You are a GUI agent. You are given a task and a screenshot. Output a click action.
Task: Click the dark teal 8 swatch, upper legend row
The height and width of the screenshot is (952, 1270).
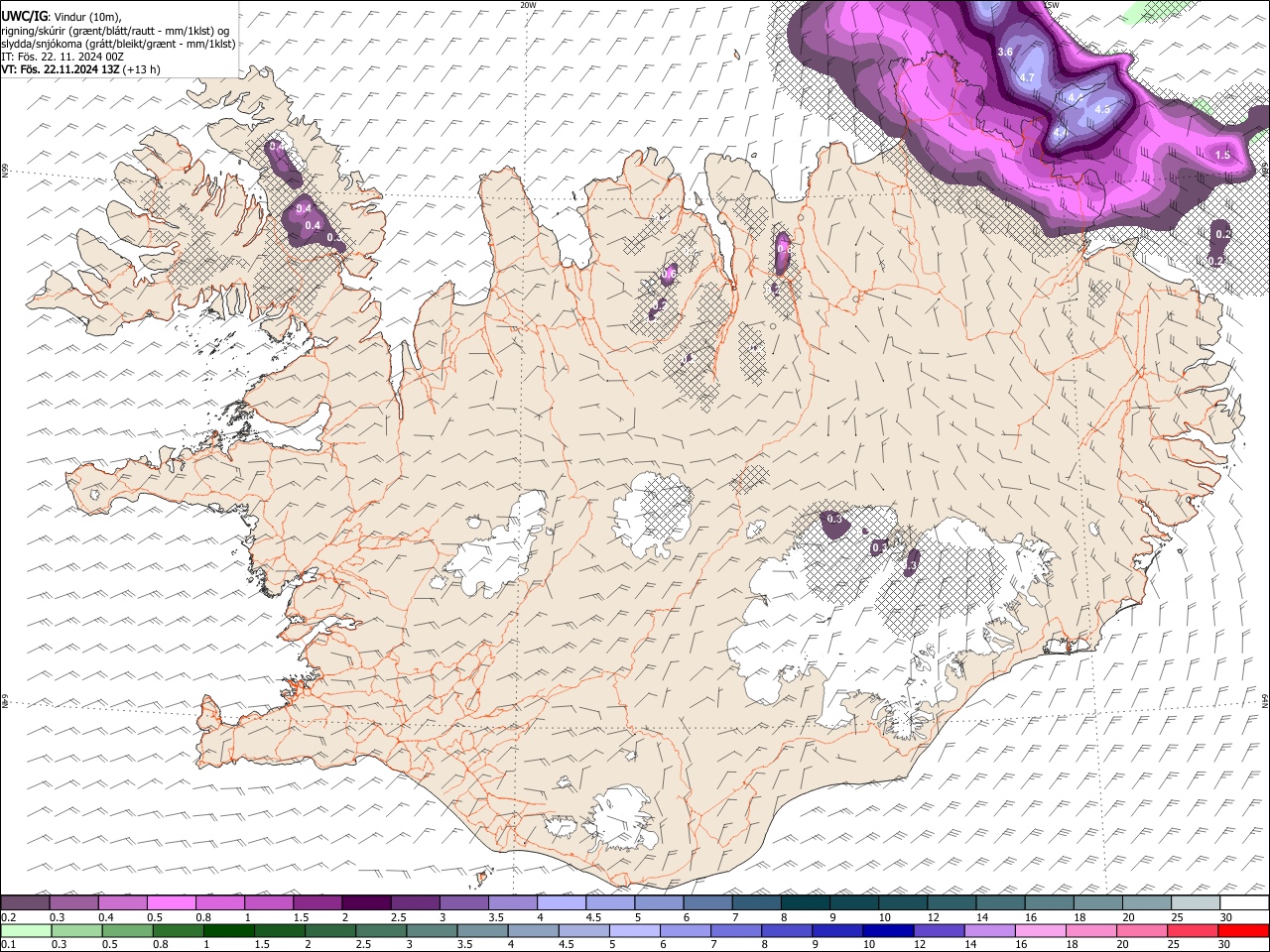[805, 902]
